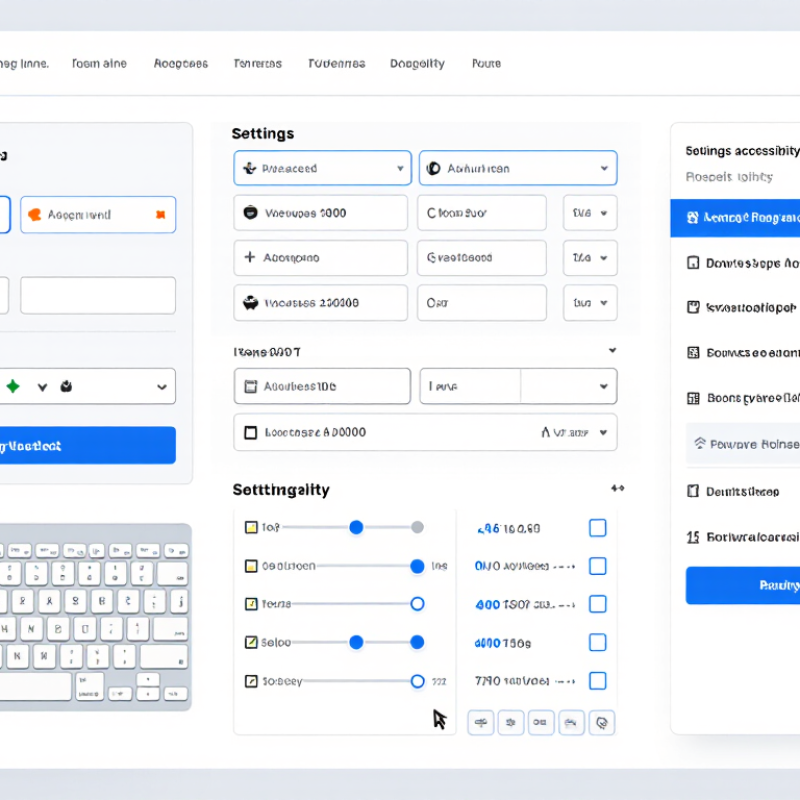Click the grid icon beside Soumcseoeaont
Screen dimensions: 800x800
pyautogui.click(x=693, y=353)
